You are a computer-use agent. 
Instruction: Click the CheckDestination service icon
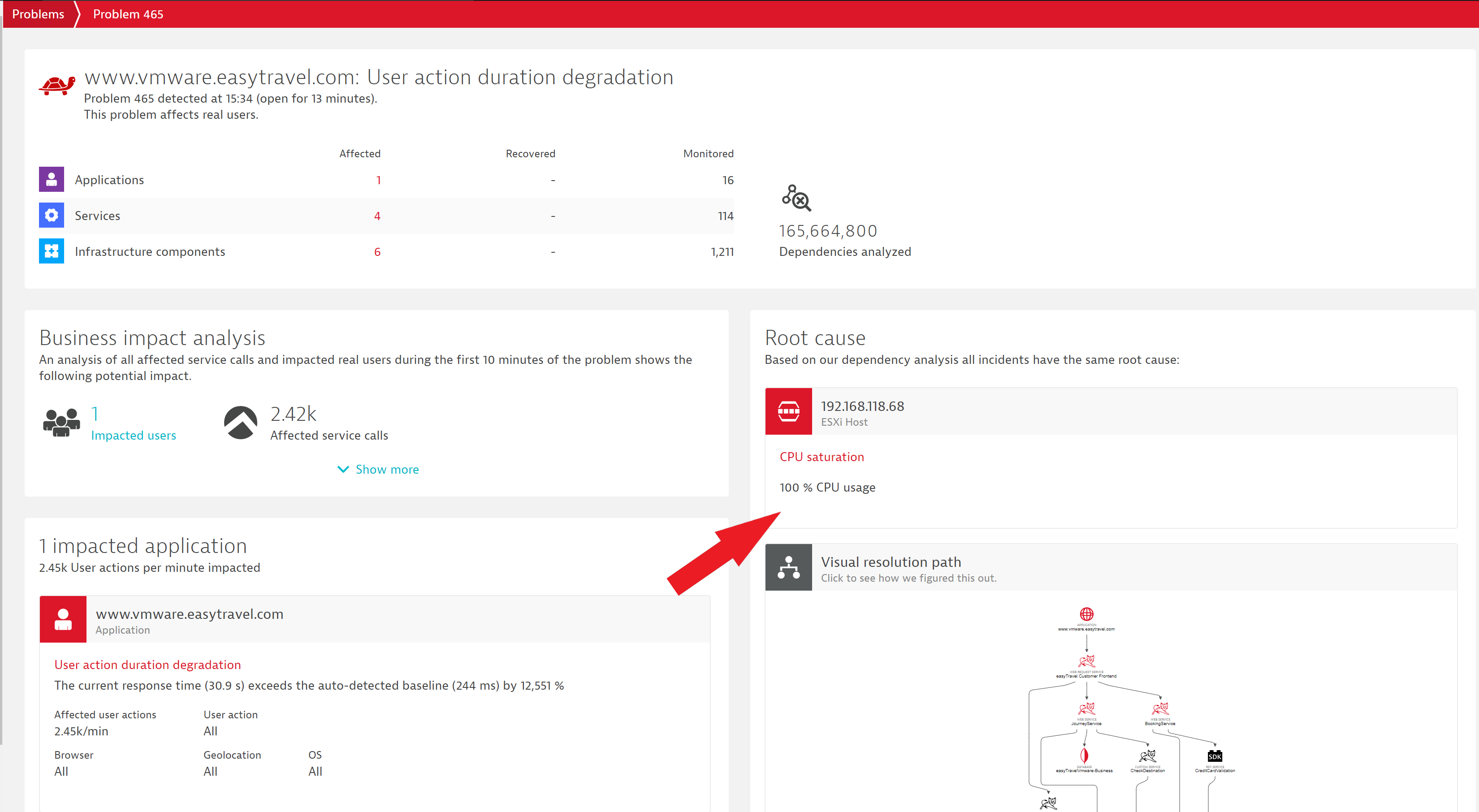click(1148, 756)
